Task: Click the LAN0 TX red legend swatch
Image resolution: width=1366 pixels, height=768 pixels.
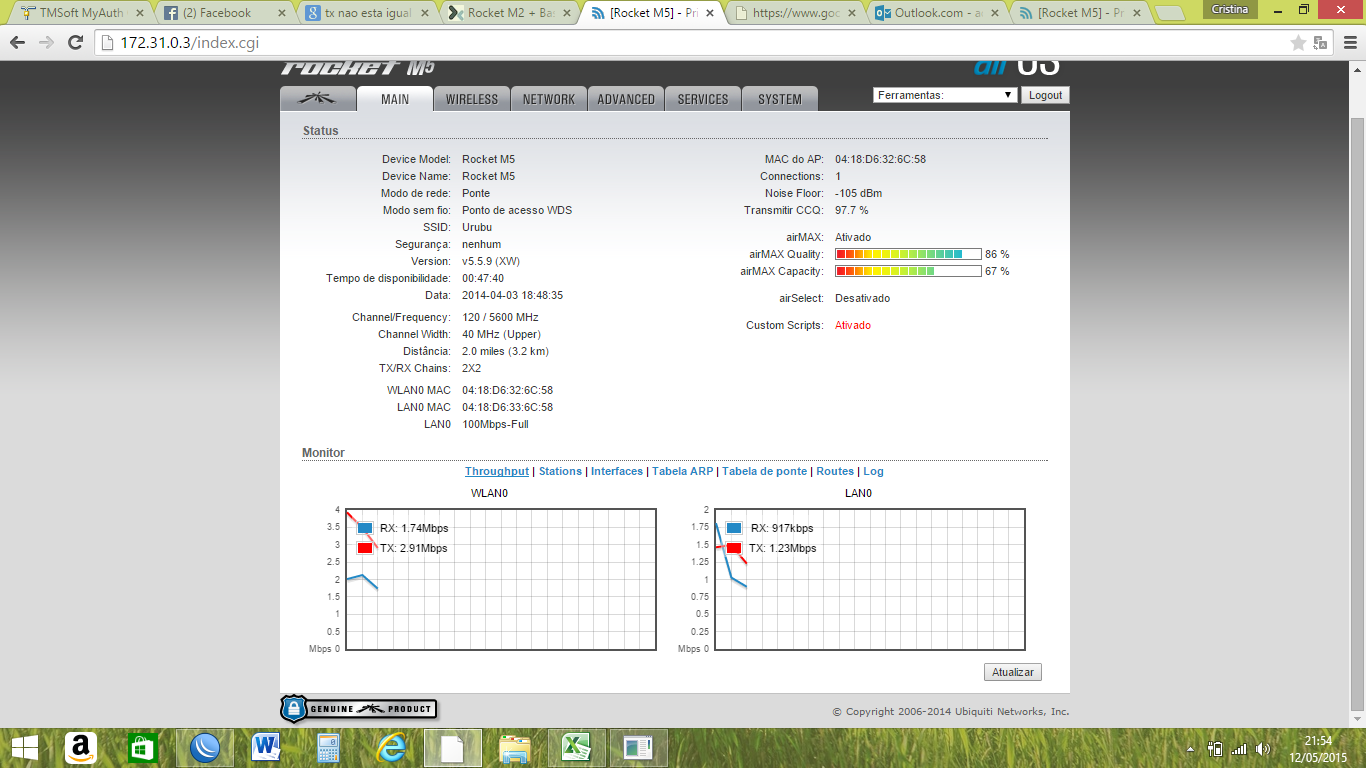Action: click(734, 548)
